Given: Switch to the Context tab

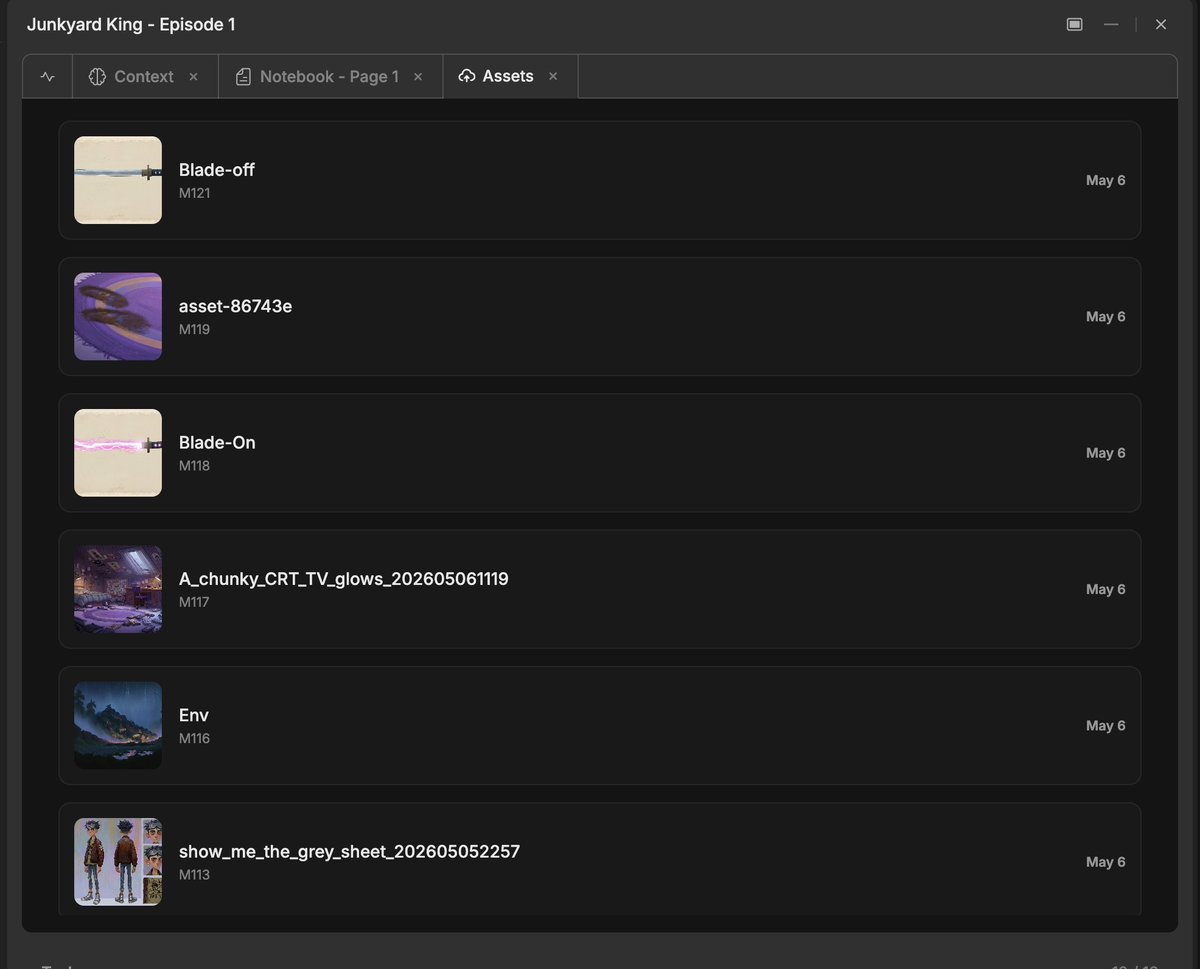Looking at the screenshot, I should (145, 77).
